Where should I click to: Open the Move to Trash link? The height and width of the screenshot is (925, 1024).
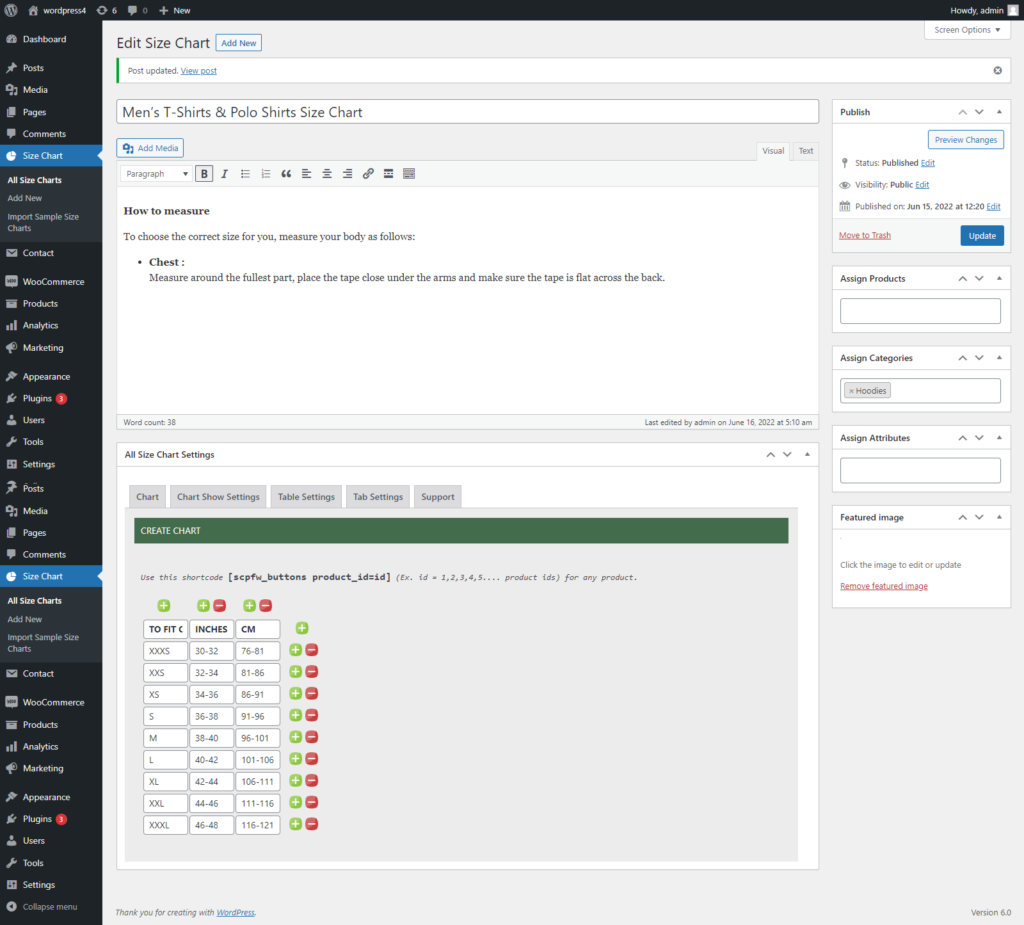[x=865, y=235]
